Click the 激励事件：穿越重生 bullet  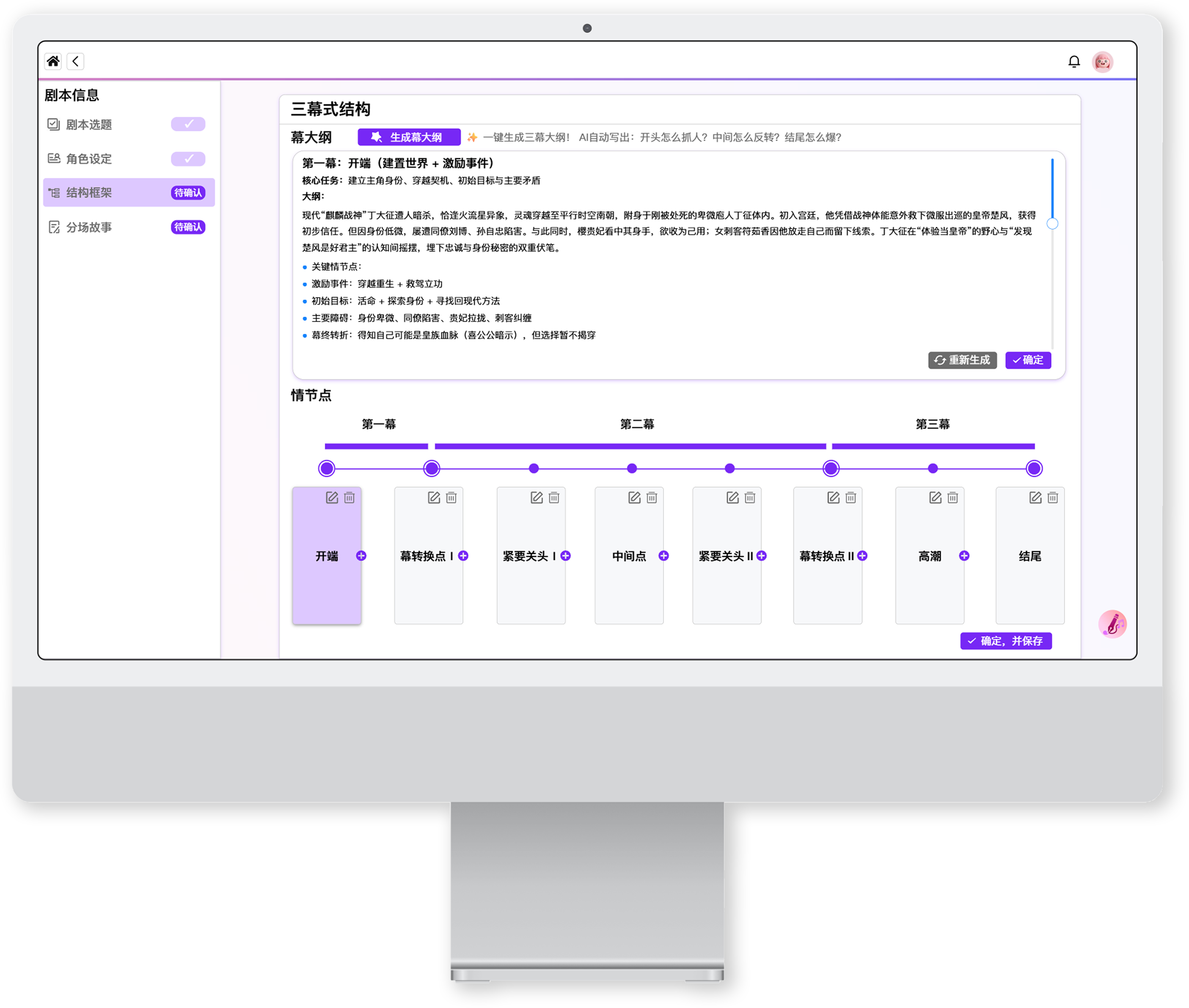377,284
